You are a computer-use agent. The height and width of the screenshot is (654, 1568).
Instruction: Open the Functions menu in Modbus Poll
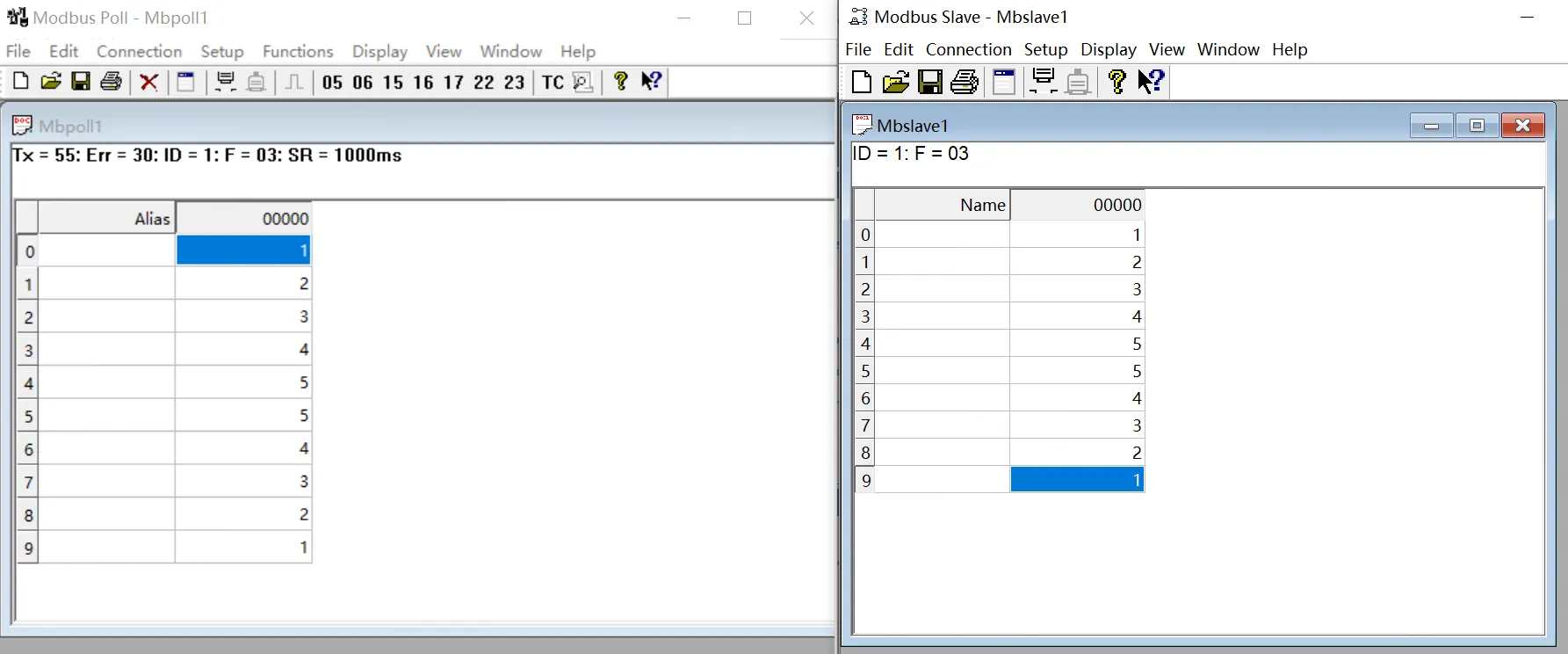click(298, 51)
